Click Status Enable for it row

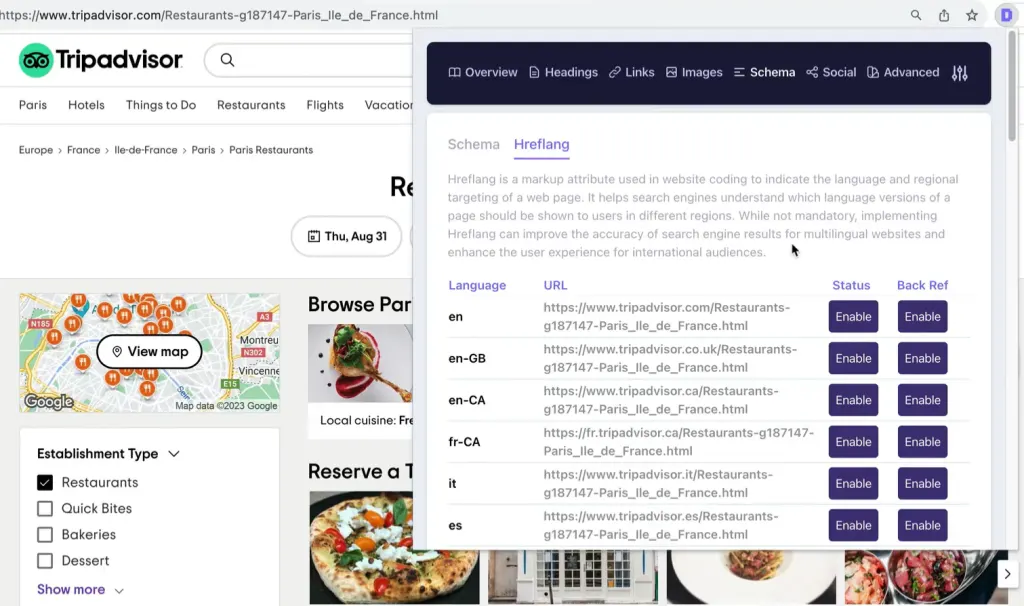click(853, 484)
